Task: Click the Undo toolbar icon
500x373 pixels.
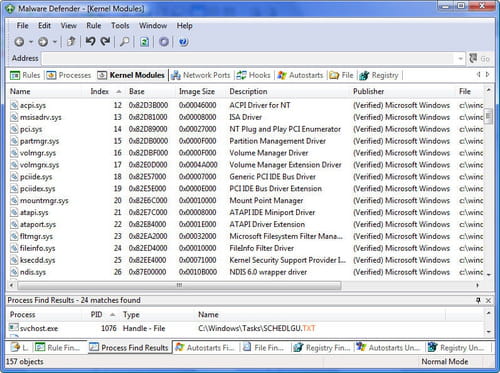Action: pos(90,41)
